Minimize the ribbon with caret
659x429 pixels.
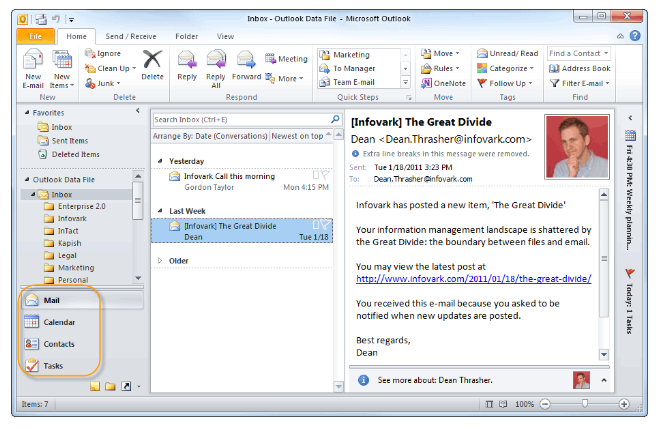coord(620,36)
